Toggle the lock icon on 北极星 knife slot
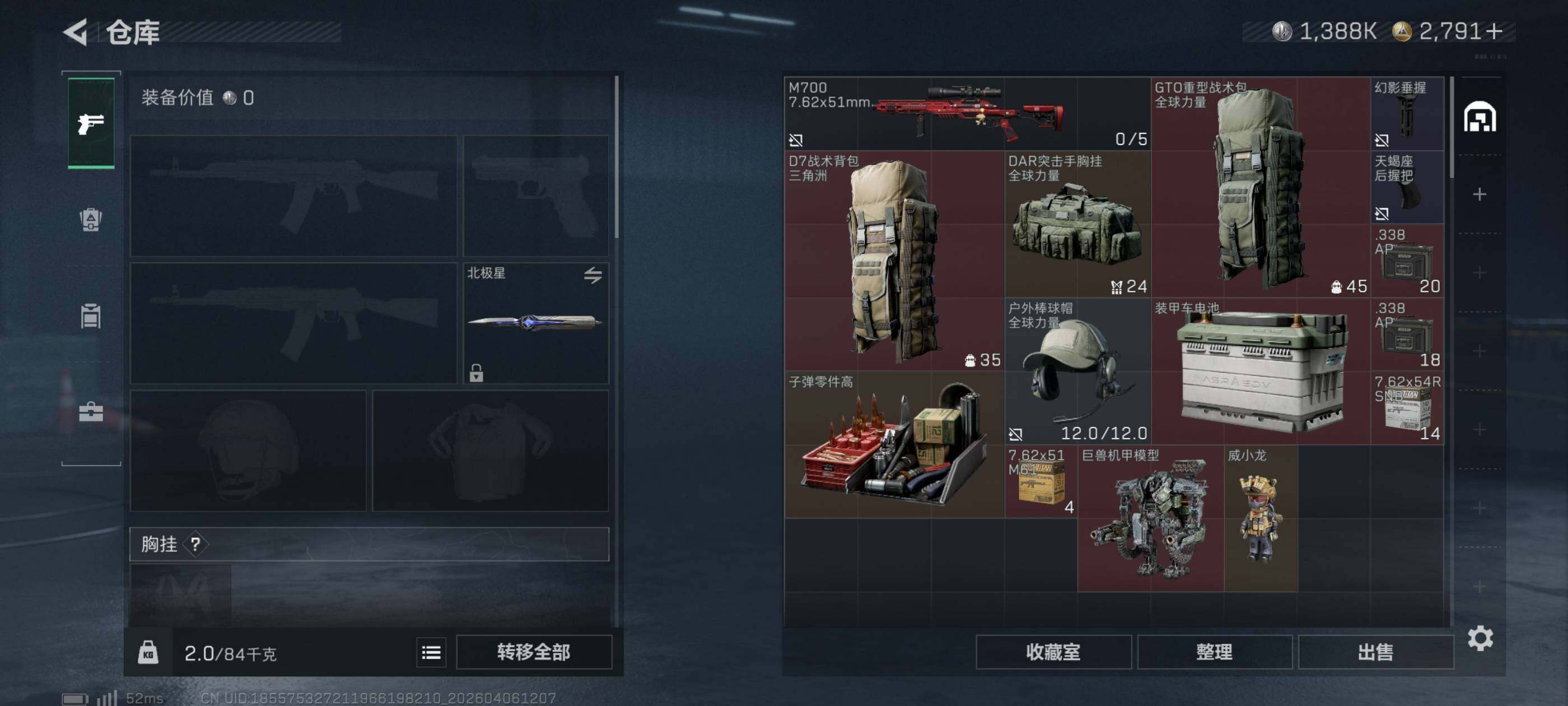 (x=476, y=373)
